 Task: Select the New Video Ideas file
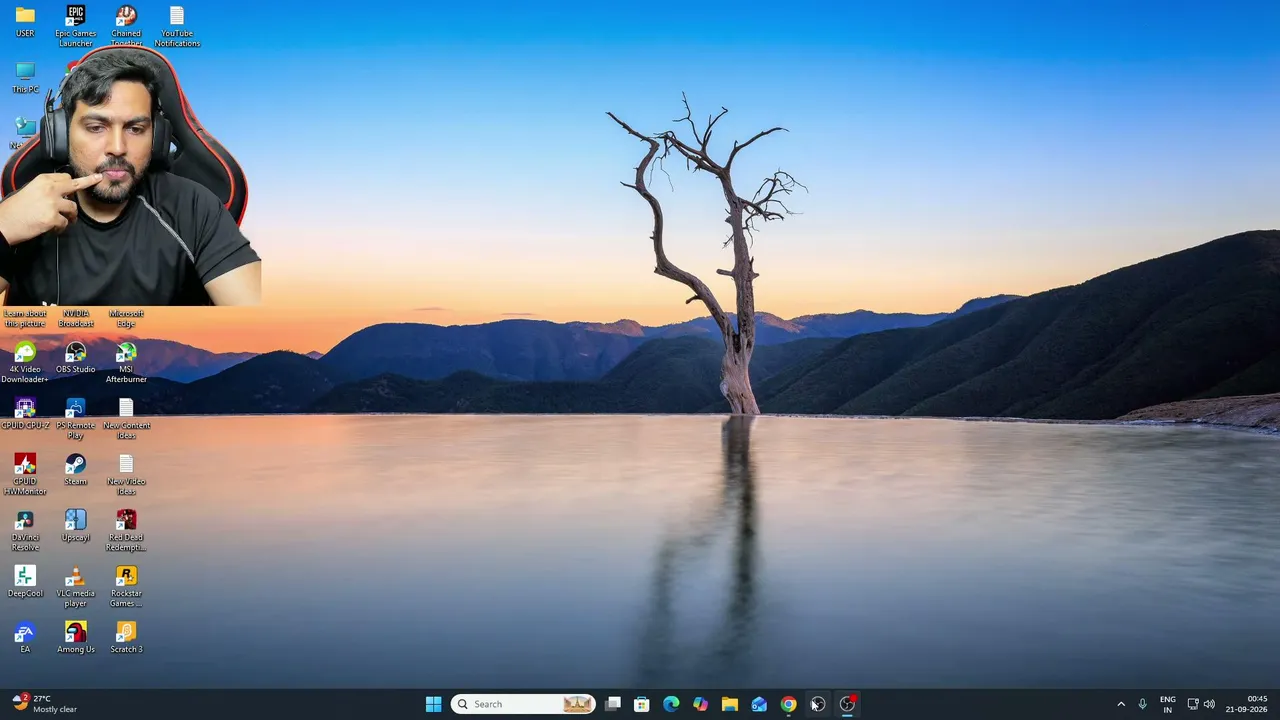tap(126, 474)
